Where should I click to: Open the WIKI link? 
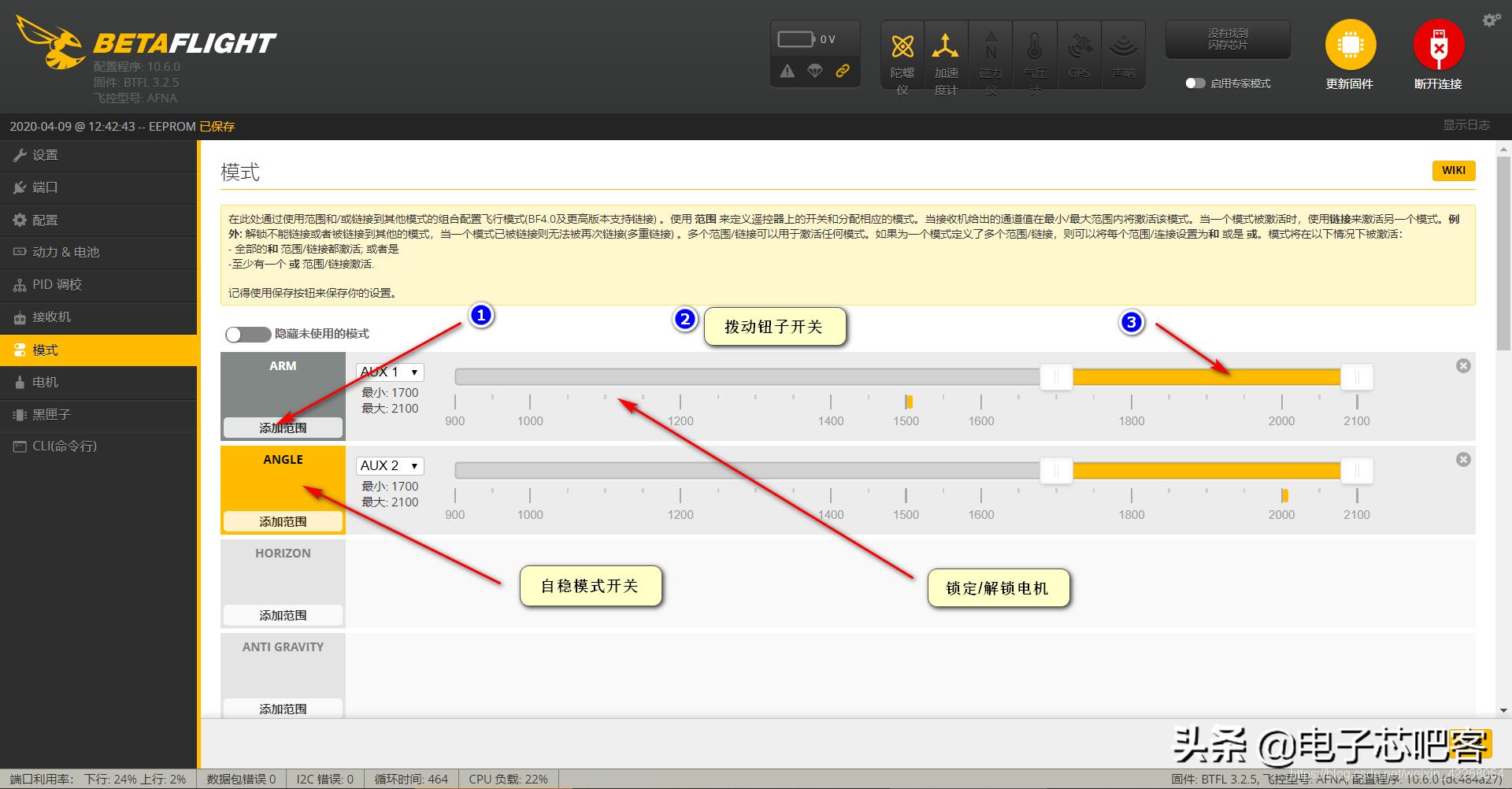point(1453,170)
